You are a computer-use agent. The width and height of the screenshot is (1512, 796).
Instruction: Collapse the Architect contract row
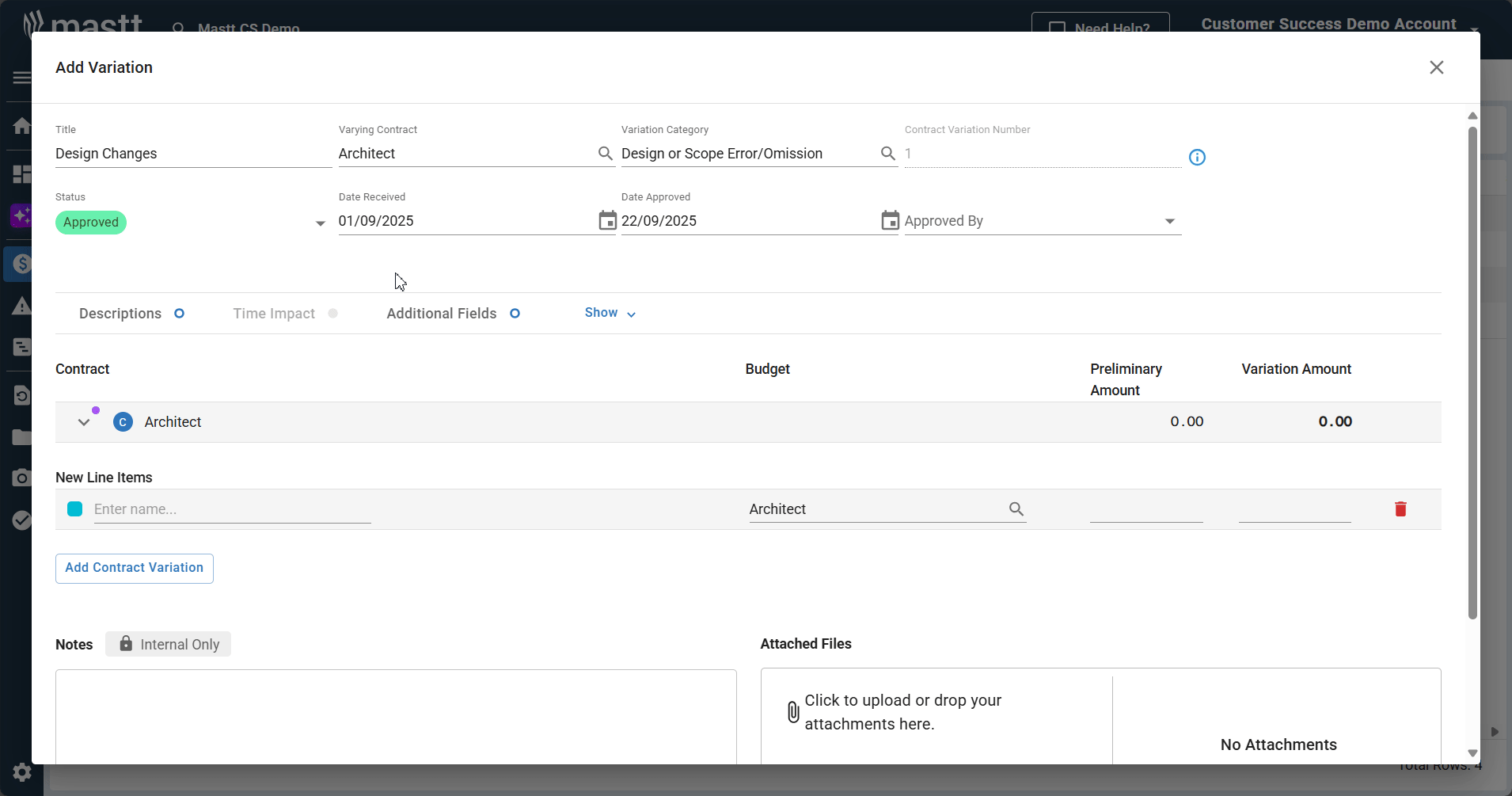pyautogui.click(x=84, y=422)
